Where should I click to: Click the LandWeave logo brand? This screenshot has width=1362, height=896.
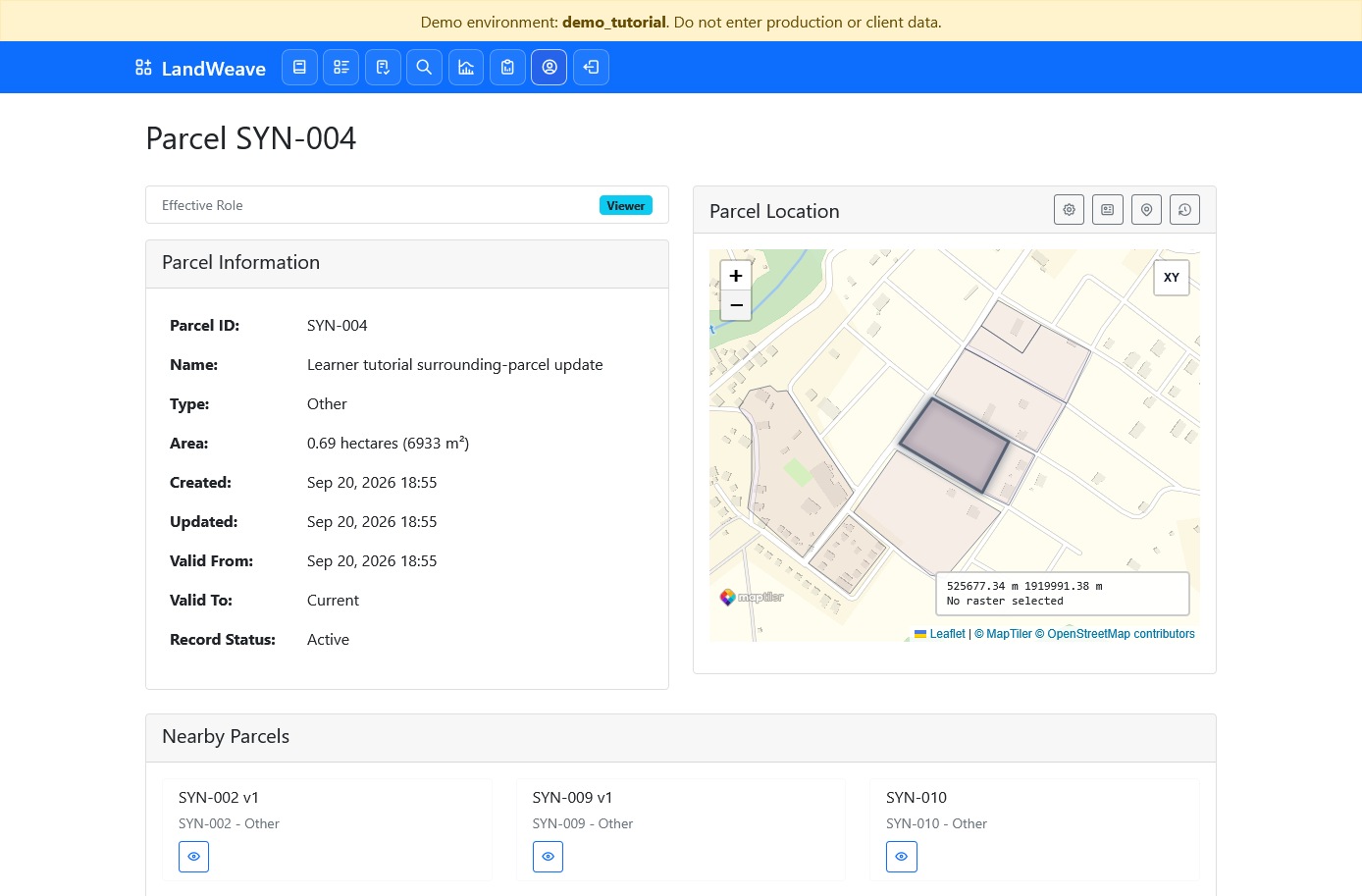200,68
